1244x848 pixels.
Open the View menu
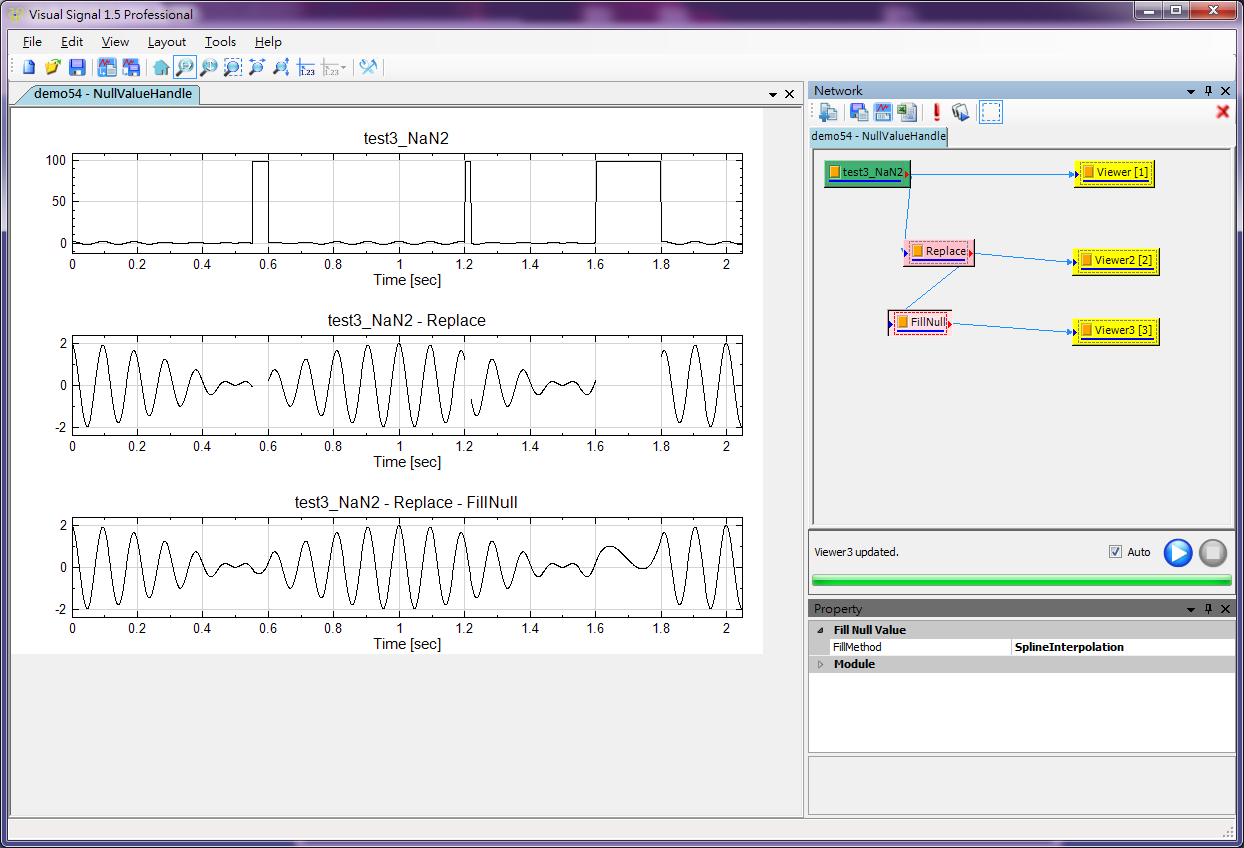click(115, 42)
